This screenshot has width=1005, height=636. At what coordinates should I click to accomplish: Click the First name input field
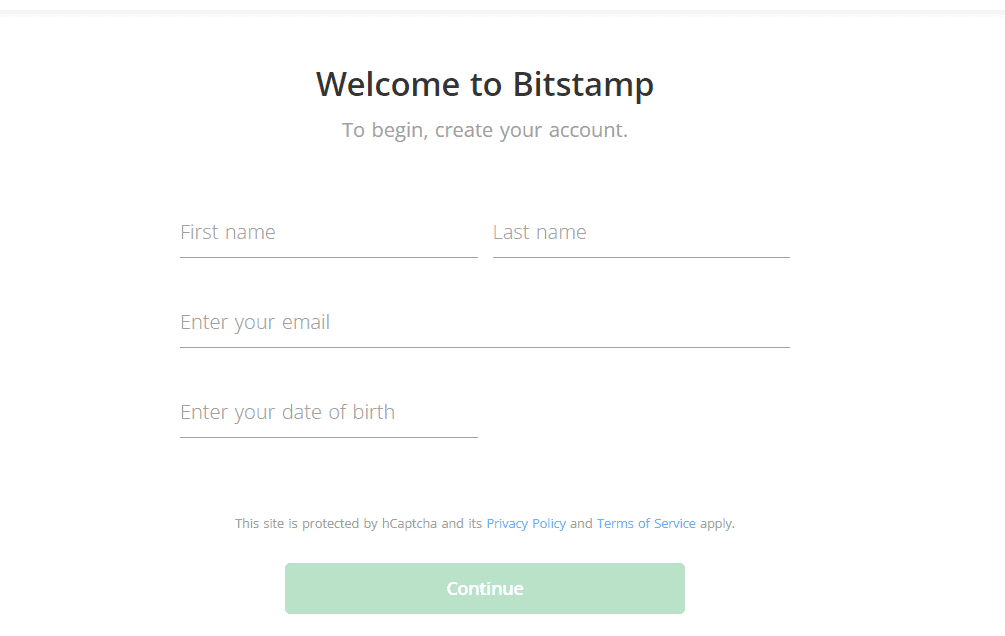tap(328, 232)
